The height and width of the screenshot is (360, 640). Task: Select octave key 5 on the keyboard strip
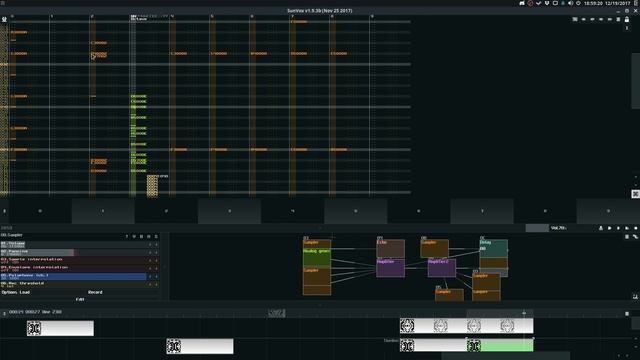tap(356, 211)
